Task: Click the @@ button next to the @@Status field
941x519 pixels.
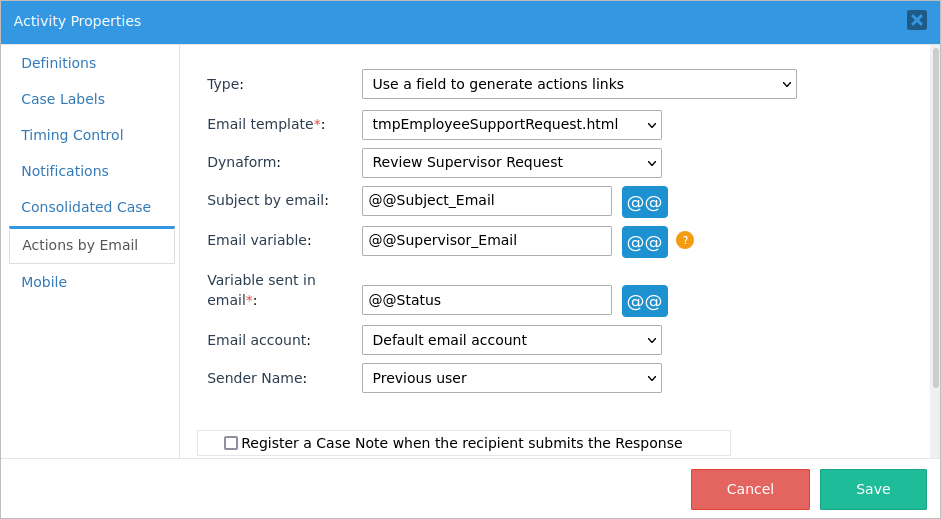Action: tap(644, 301)
